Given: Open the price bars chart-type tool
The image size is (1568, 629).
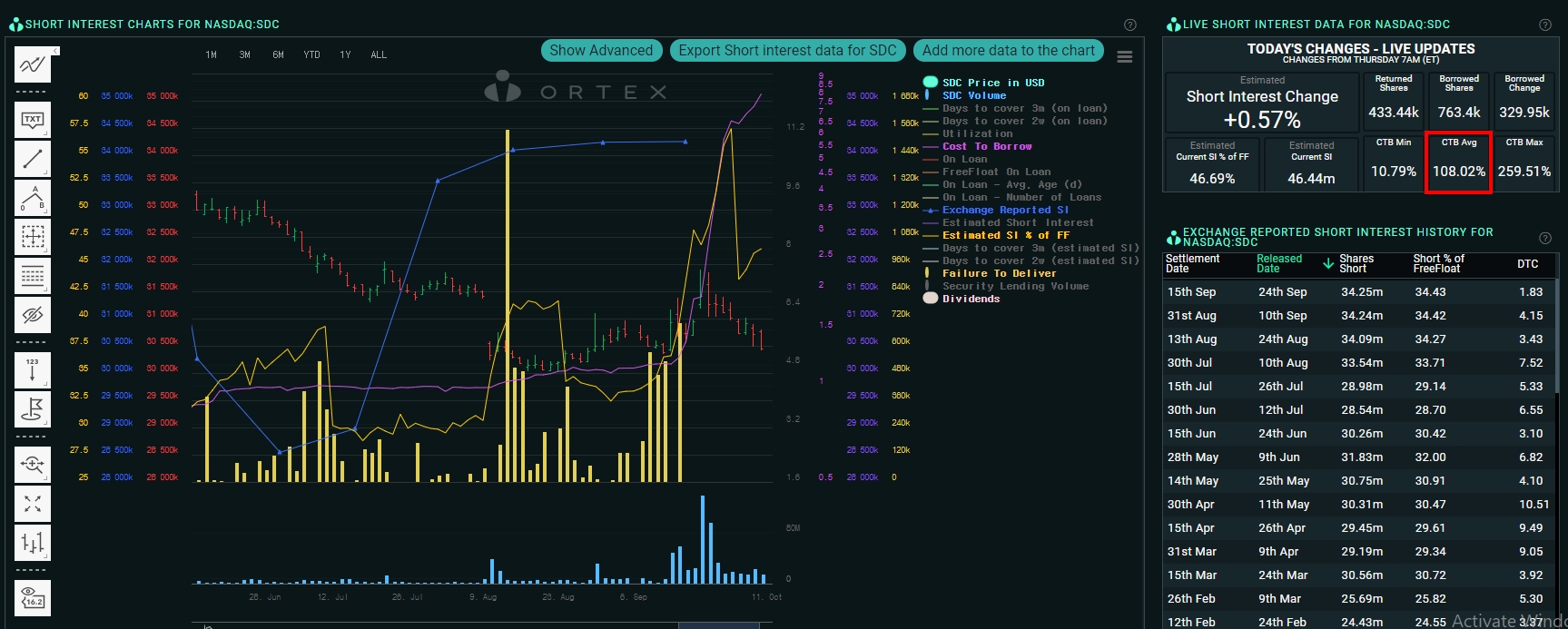Looking at the screenshot, I should [x=33, y=543].
